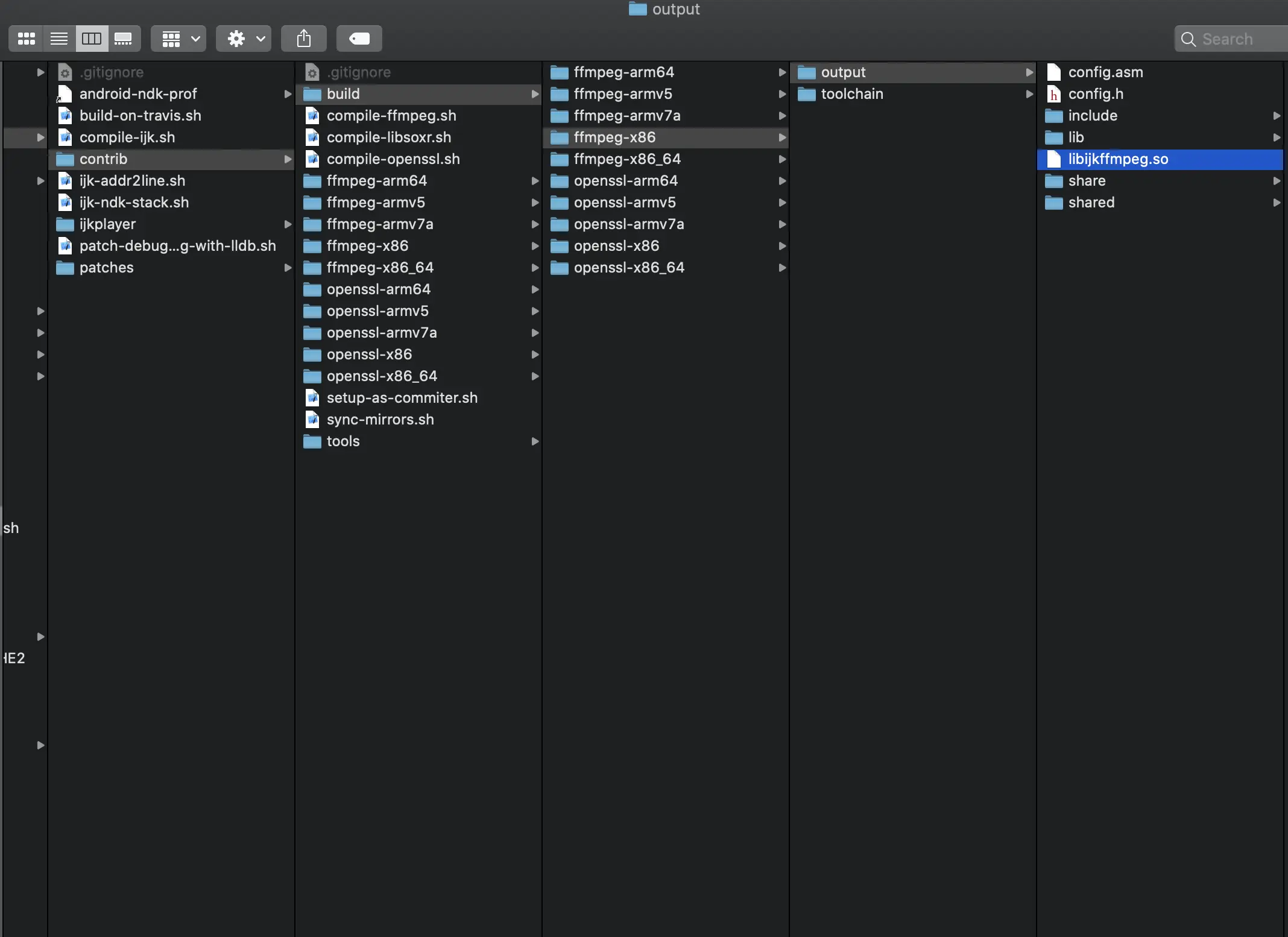
Task: Focus the Search field
Action: 1231,39
